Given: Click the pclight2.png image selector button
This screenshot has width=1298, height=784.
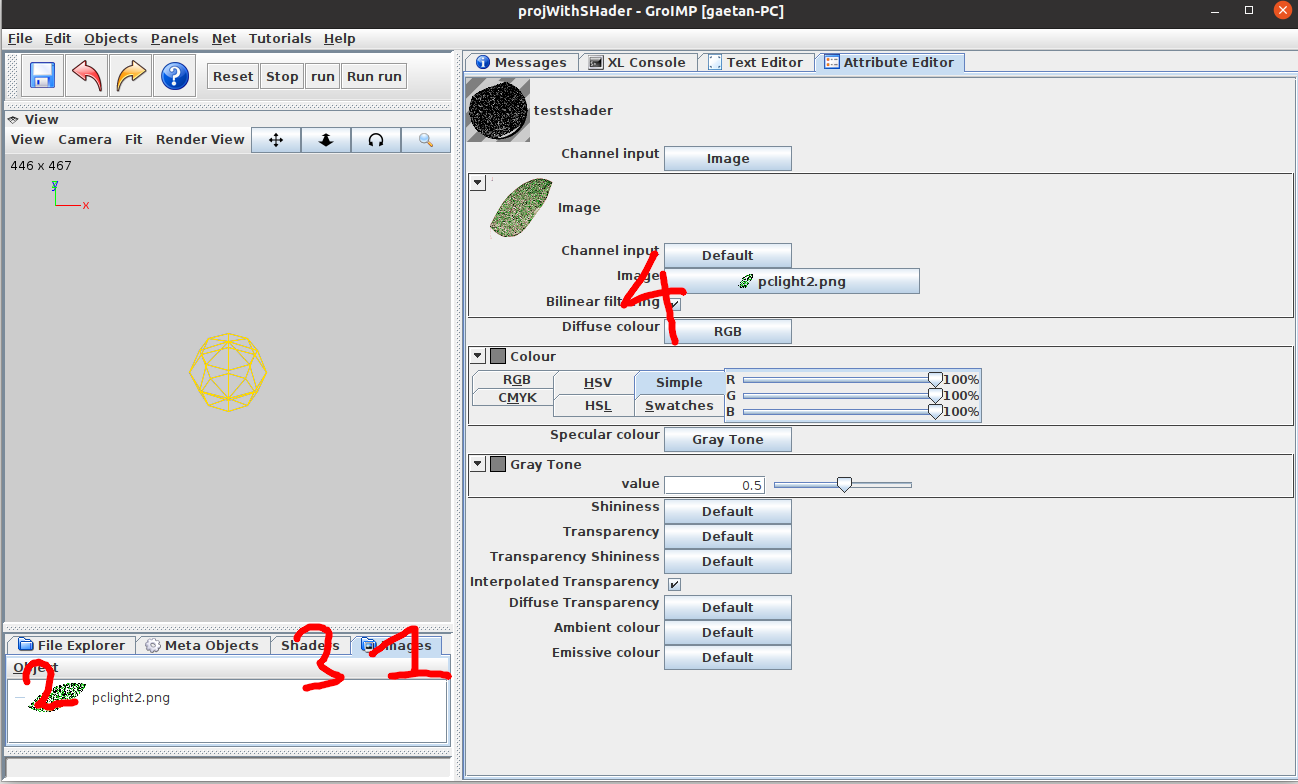Looking at the screenshot, I should (791, 281).
